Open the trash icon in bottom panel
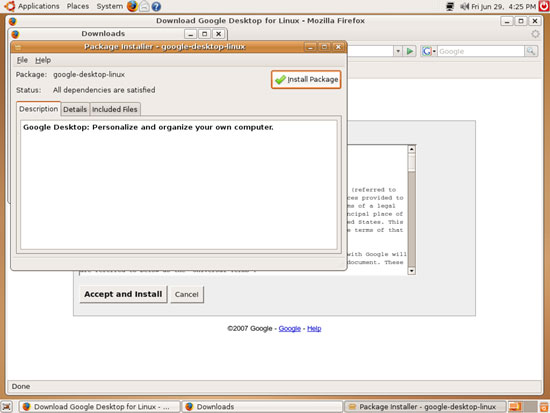The height and width of the screenshot is (413, 550). pos(544,407)
